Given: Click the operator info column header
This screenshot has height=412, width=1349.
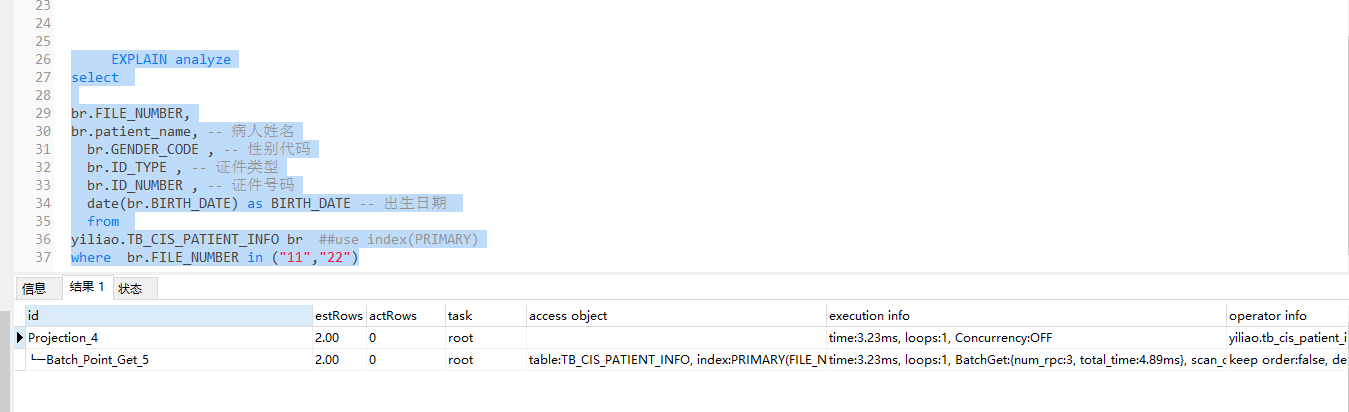Looking at the screenshot, I should pos(1267,315).
